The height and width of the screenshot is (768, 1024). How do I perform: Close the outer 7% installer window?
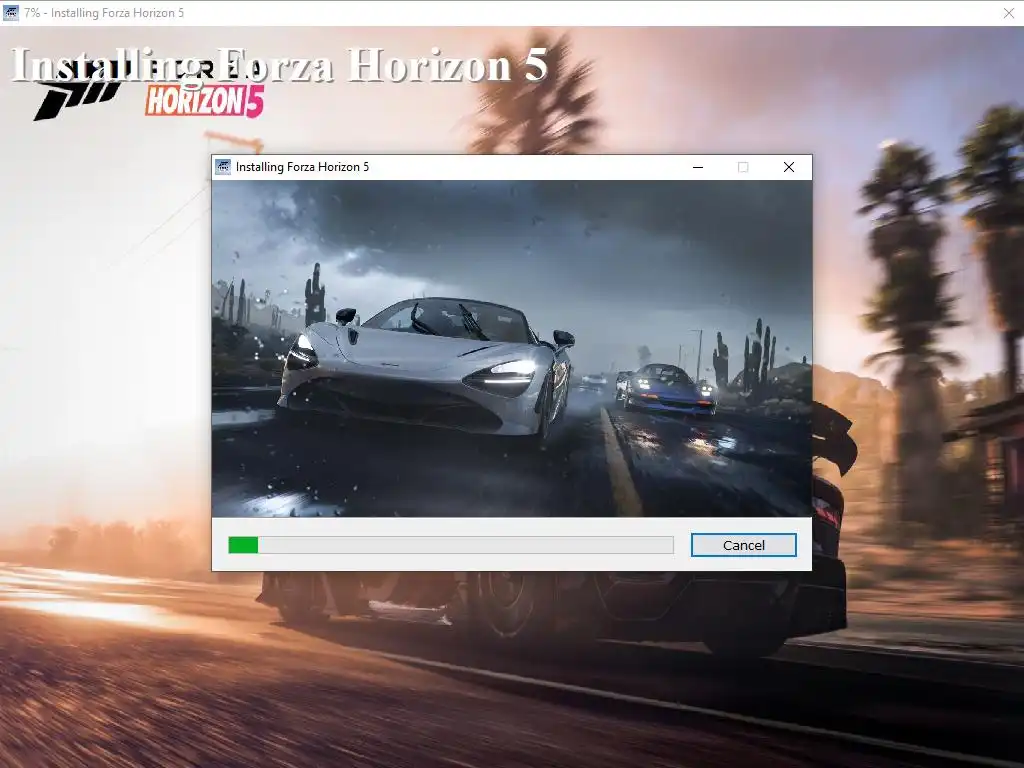click(1008, 13)
